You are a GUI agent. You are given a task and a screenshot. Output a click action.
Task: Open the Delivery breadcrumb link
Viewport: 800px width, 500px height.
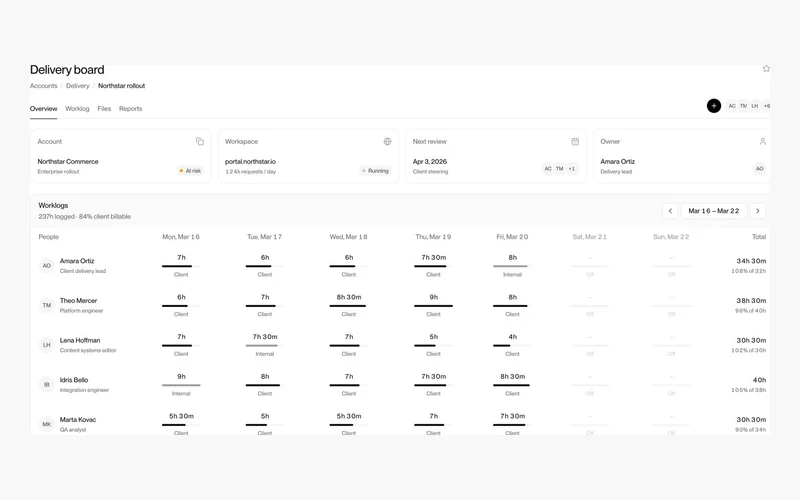[78, 86]
